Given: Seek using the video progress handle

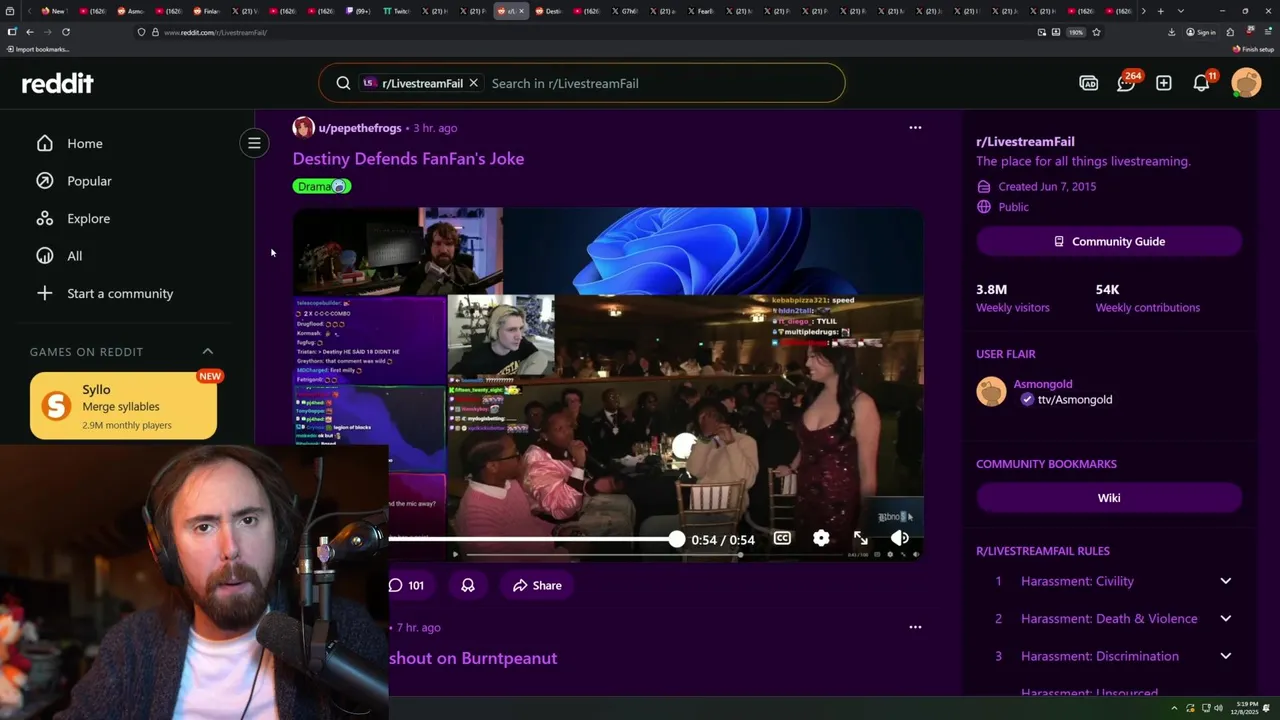Looking at the screenshot, I should click(x=677, y=539).
